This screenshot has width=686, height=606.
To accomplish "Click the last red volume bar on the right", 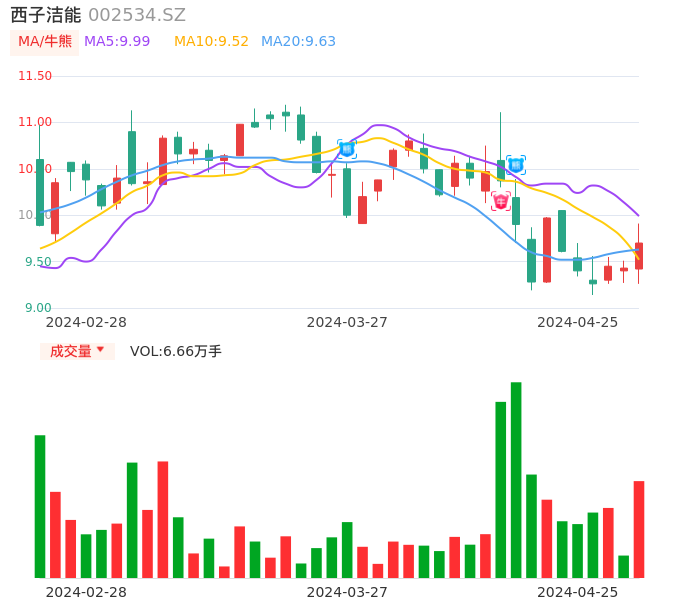I will (639, 529).
